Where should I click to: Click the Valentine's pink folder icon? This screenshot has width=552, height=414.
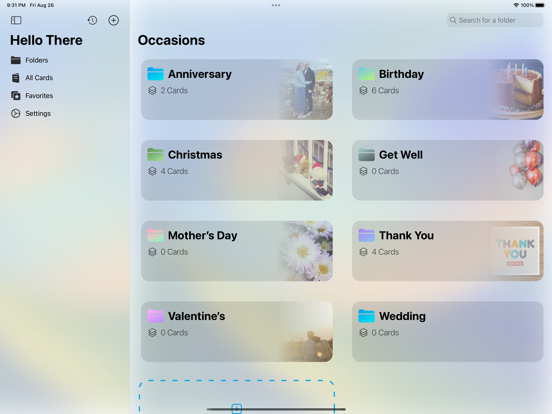[155, 316]
